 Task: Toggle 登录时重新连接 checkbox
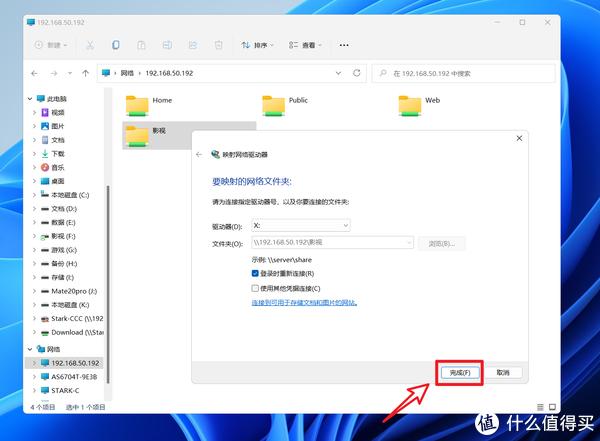point(255,273)
